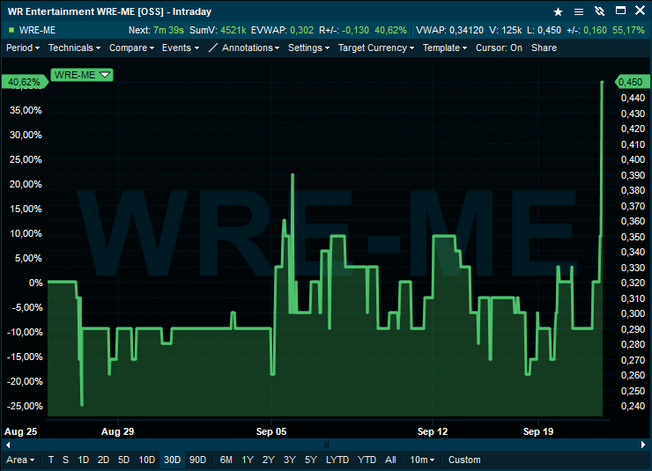Open the Template dropdown
This screenshot has width=652, height=471.
[445, 48]
